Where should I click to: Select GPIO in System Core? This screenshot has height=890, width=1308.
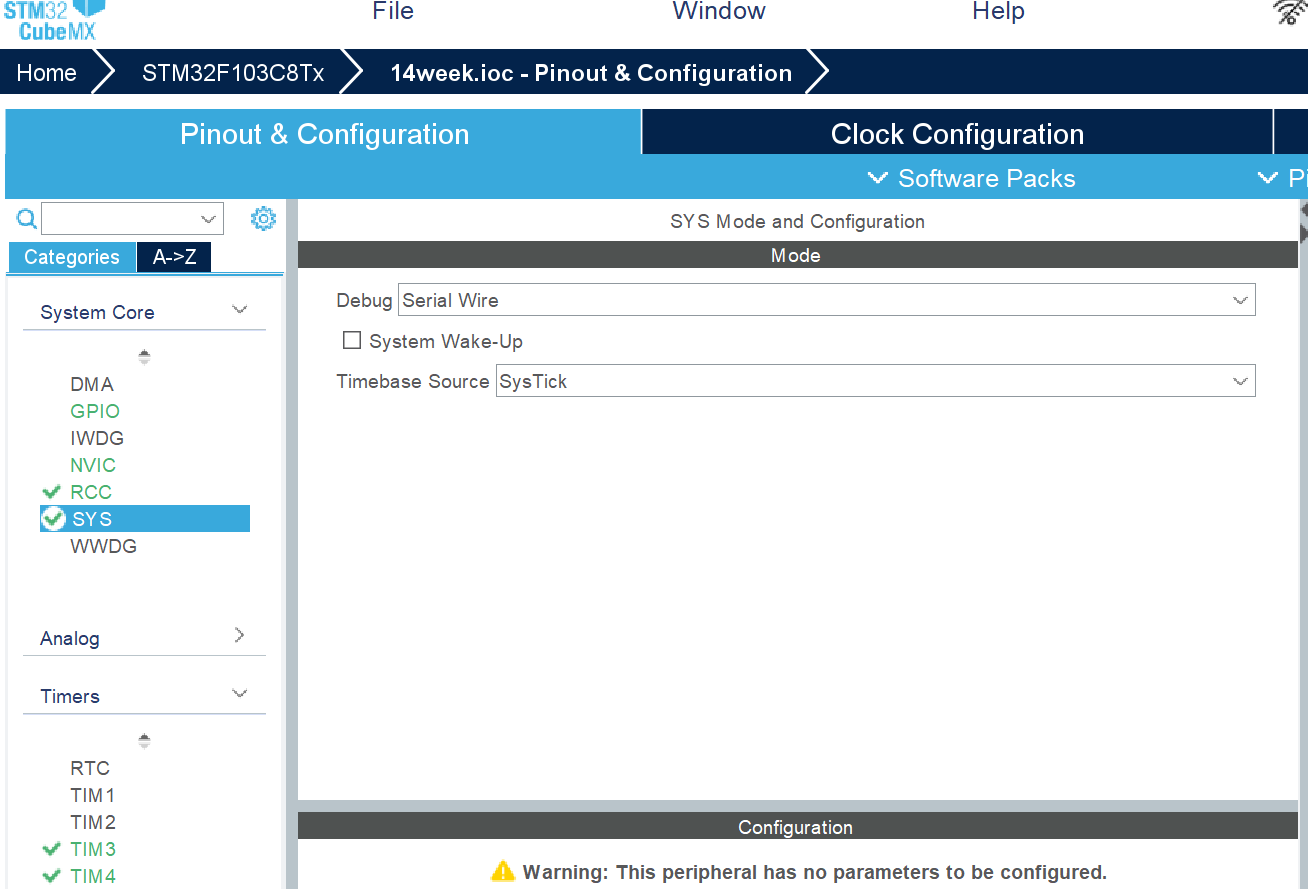(x=95, y=411)
